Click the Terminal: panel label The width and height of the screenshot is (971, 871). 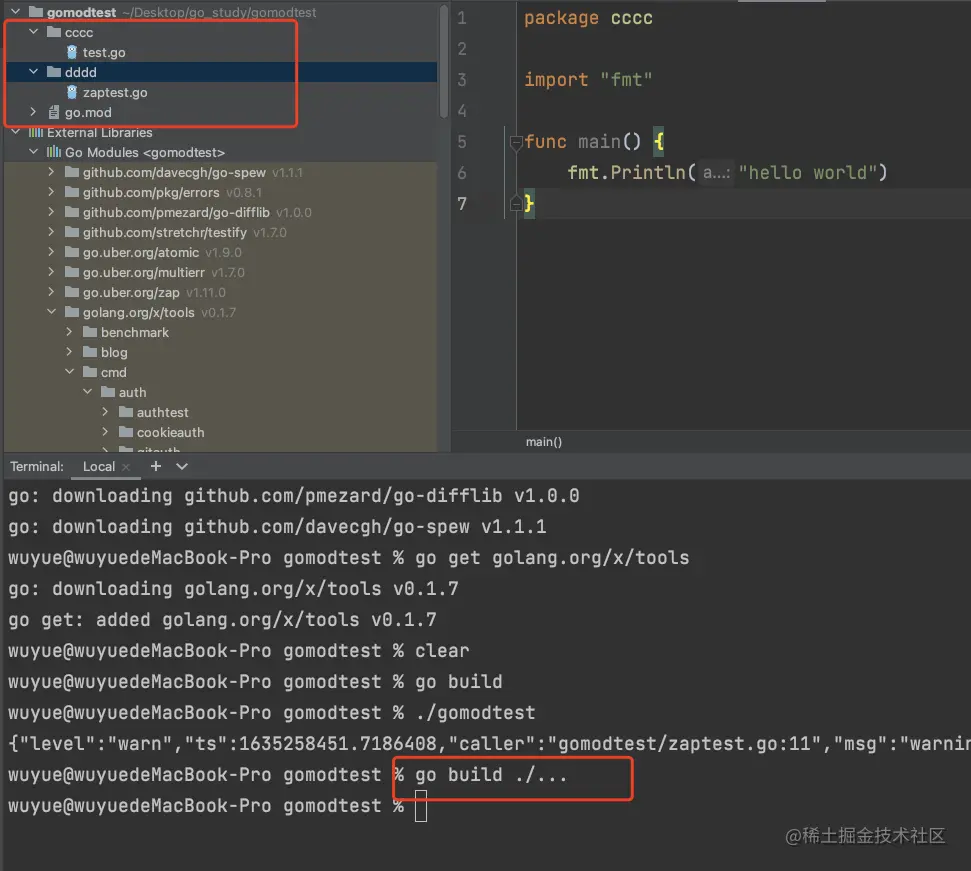click(37, 467)
